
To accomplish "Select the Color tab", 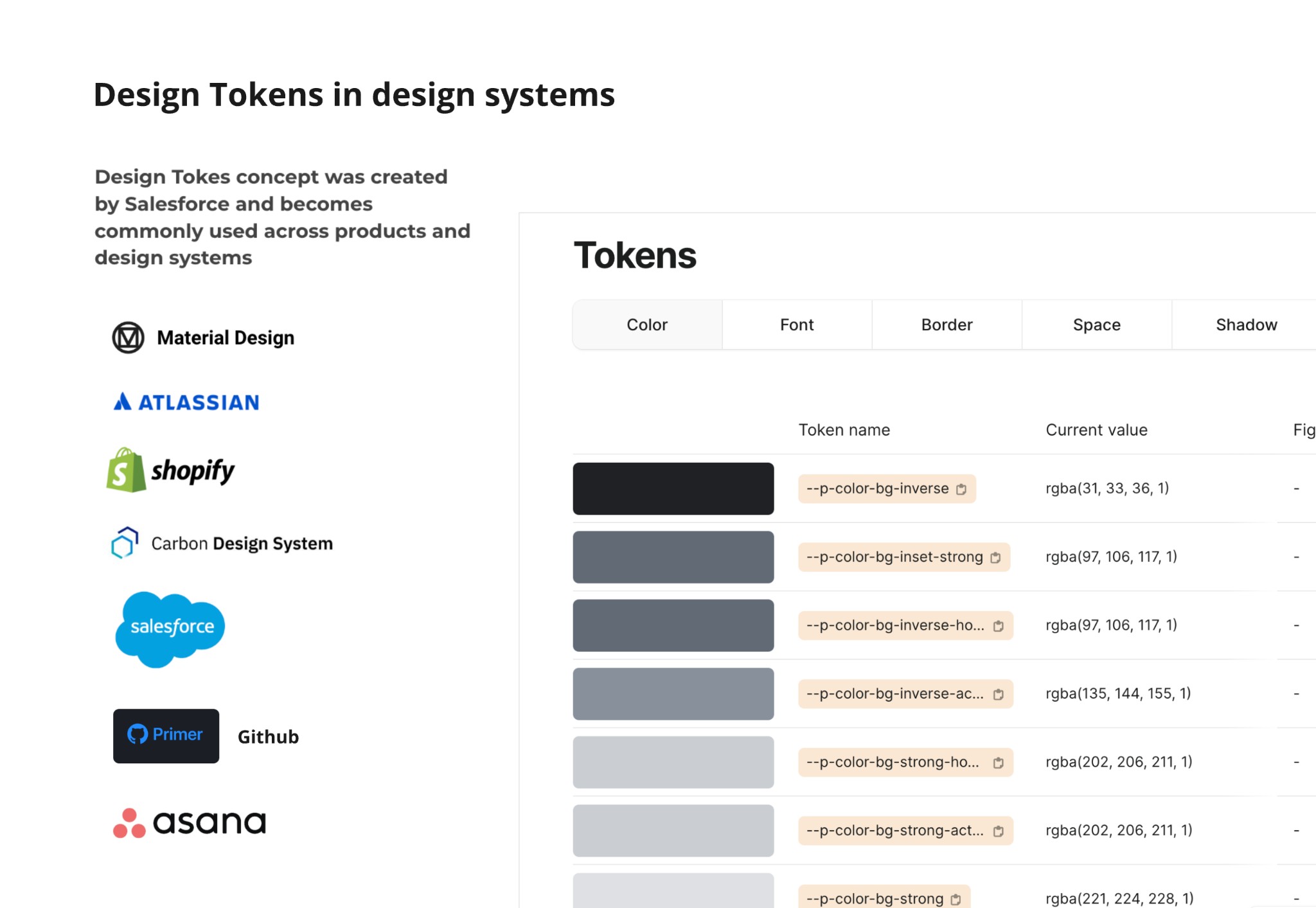I will click(x=646, y=325).
